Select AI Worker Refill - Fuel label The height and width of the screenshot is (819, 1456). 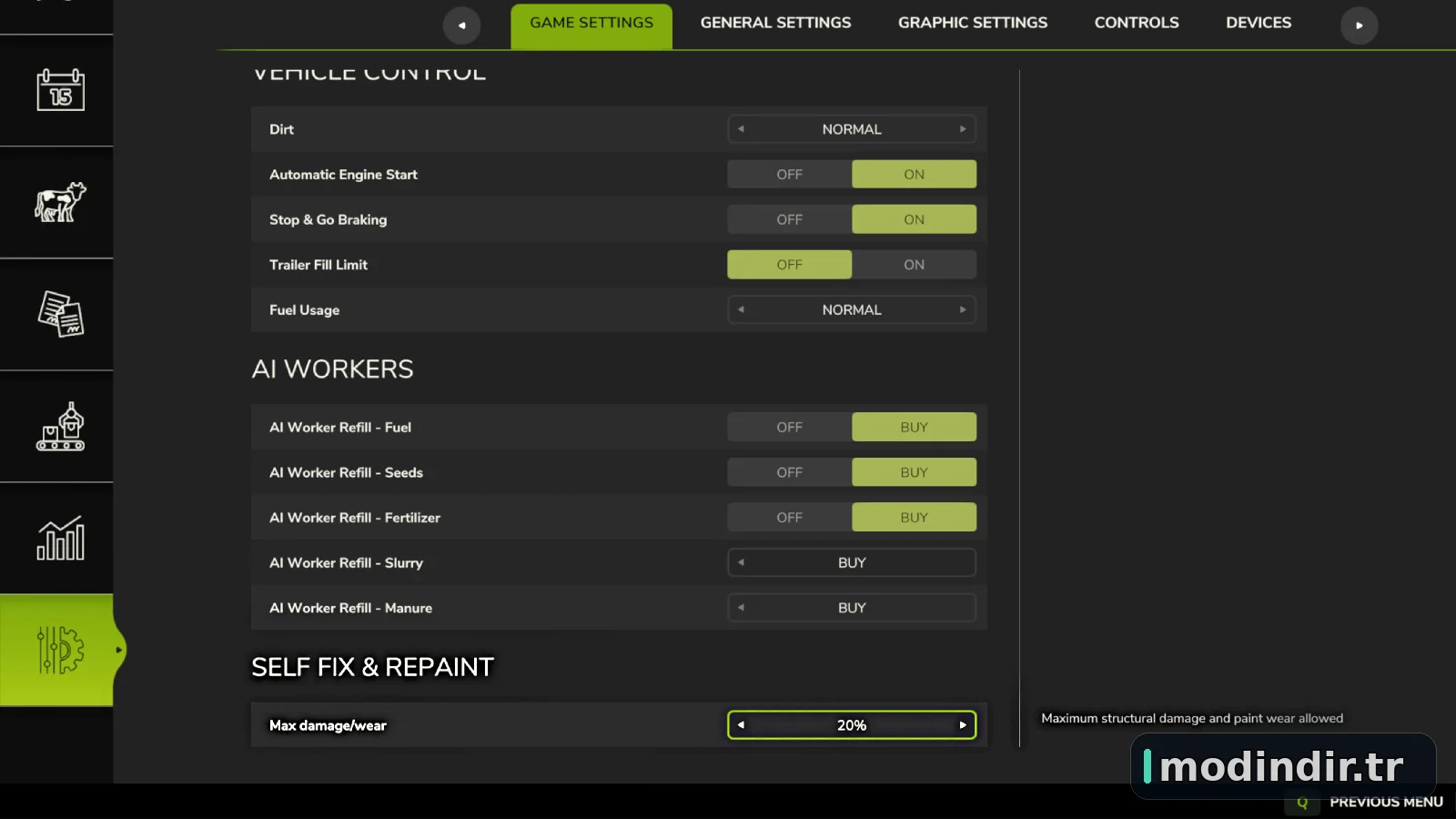[340, 427]
